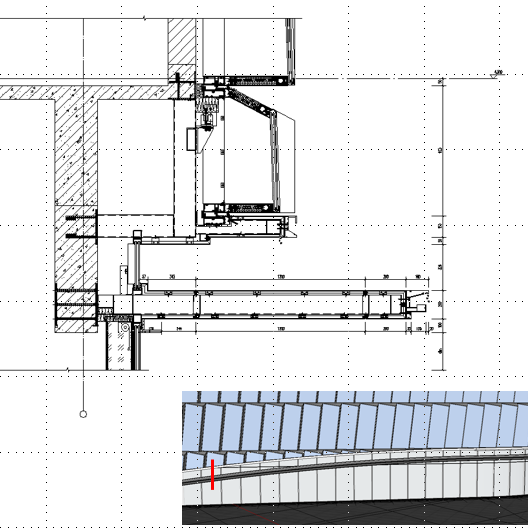Select the vertical glass pane at top right

[x=290, y=51]
